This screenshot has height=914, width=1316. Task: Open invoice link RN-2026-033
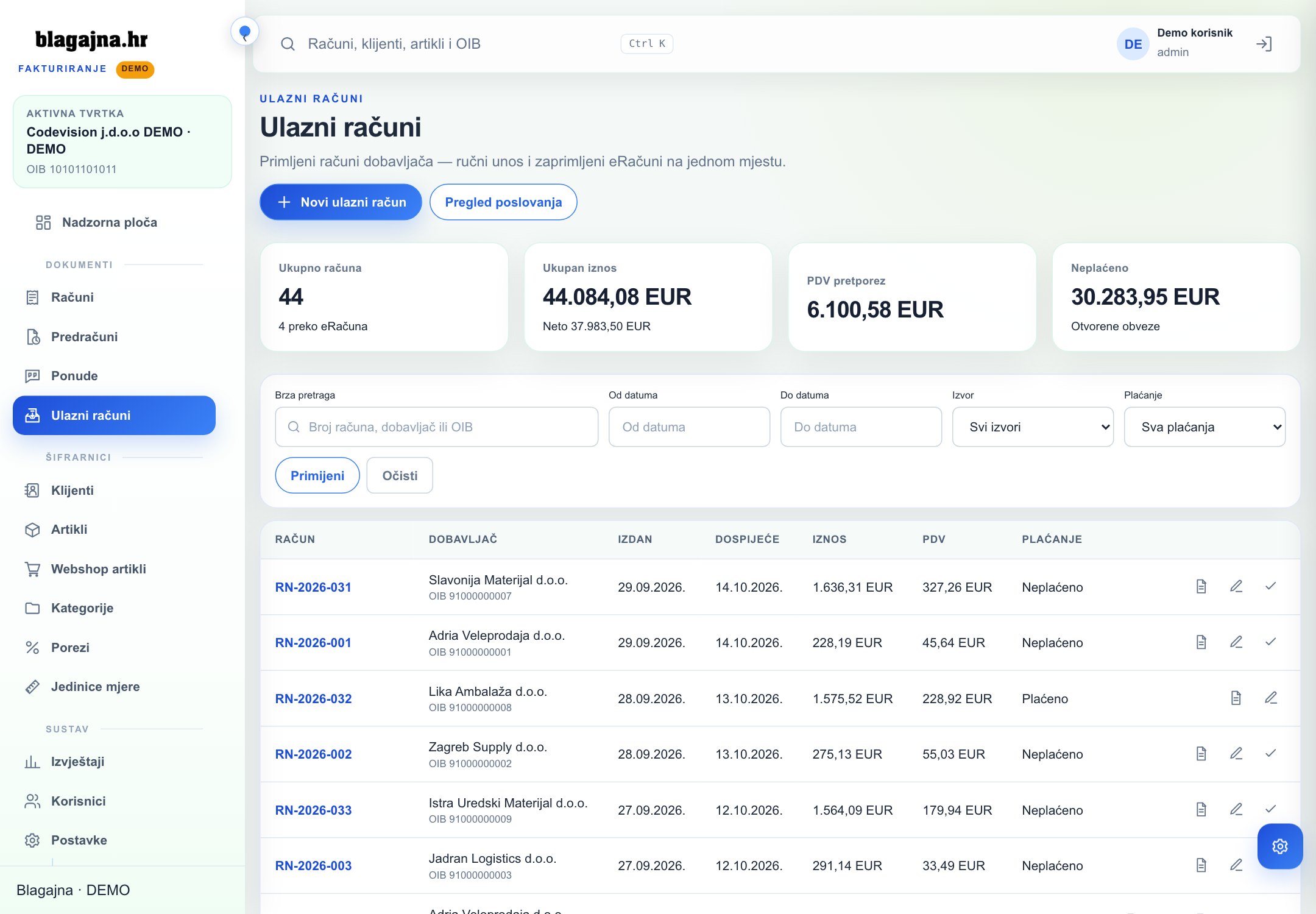coord(314,810)
